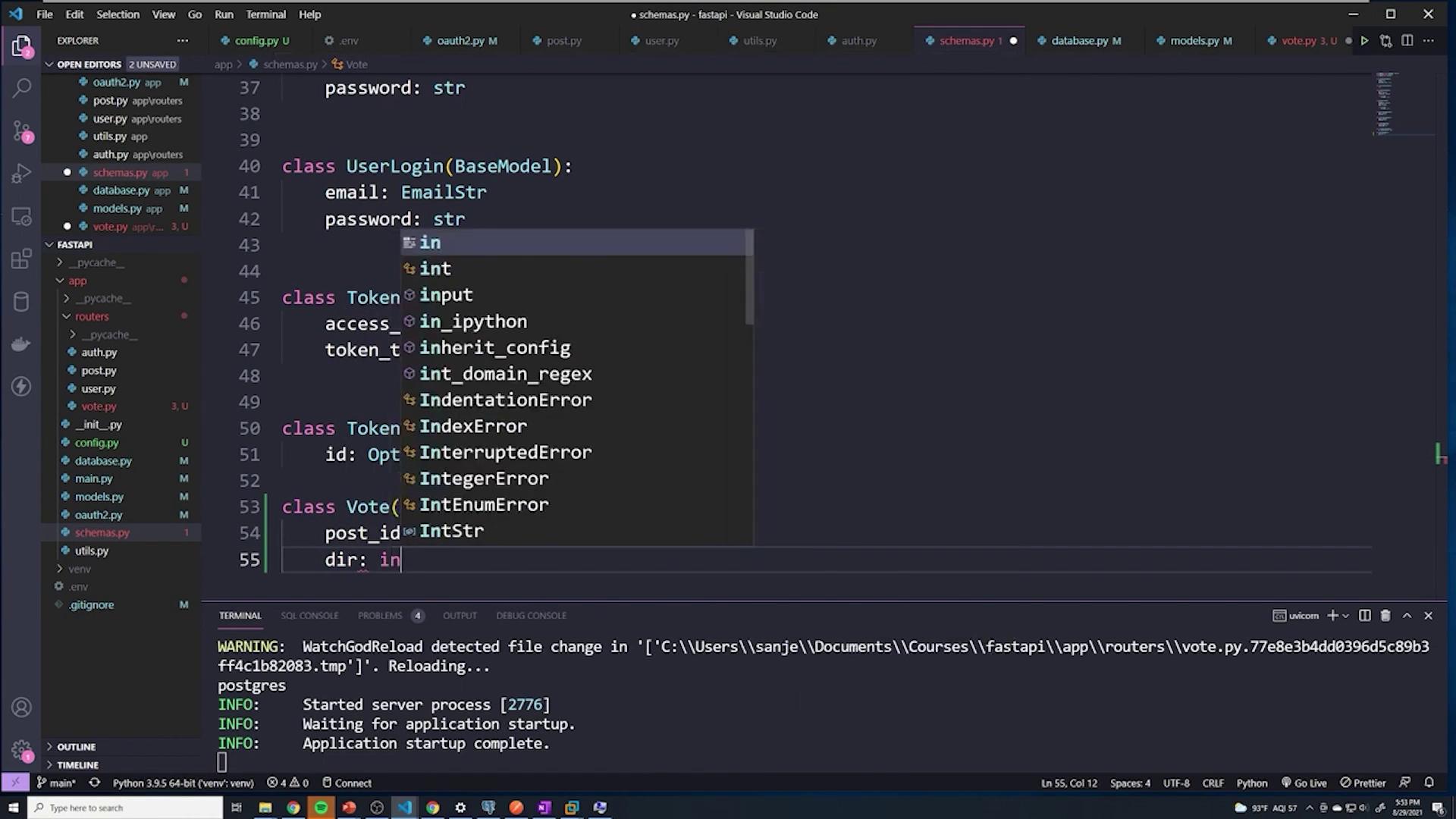The height and width of the screenshot is (819, 1456).
Task: Click Python interpreter version in status bar
Action: point(183,783)
